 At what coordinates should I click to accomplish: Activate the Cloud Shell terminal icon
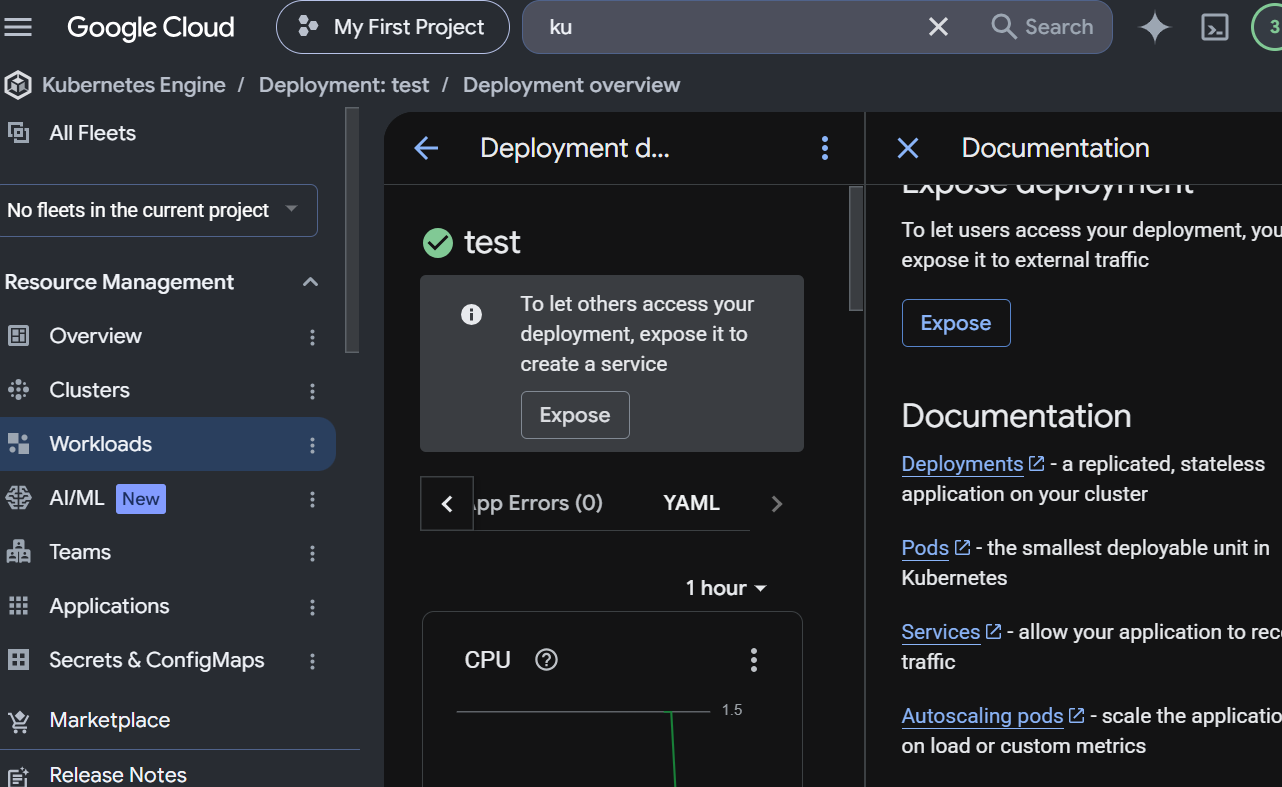(1214, 27)
